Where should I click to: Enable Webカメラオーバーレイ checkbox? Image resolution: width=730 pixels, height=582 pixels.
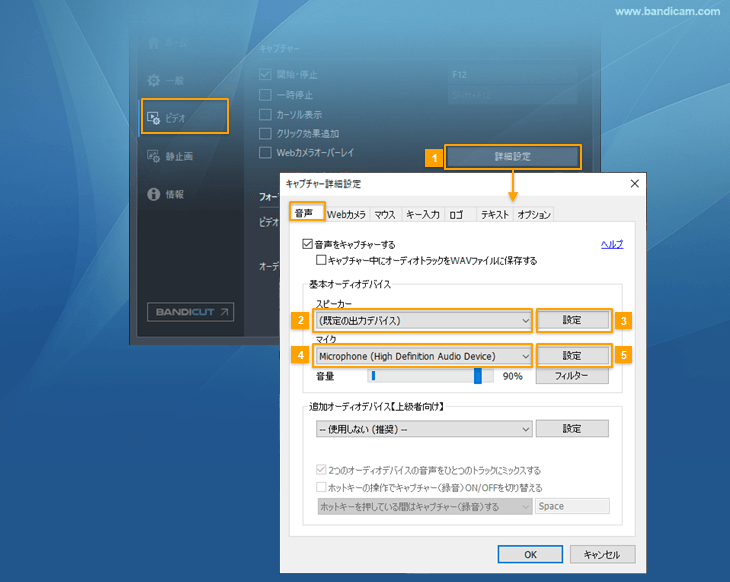pyautogui.click(x=265, y=153)
